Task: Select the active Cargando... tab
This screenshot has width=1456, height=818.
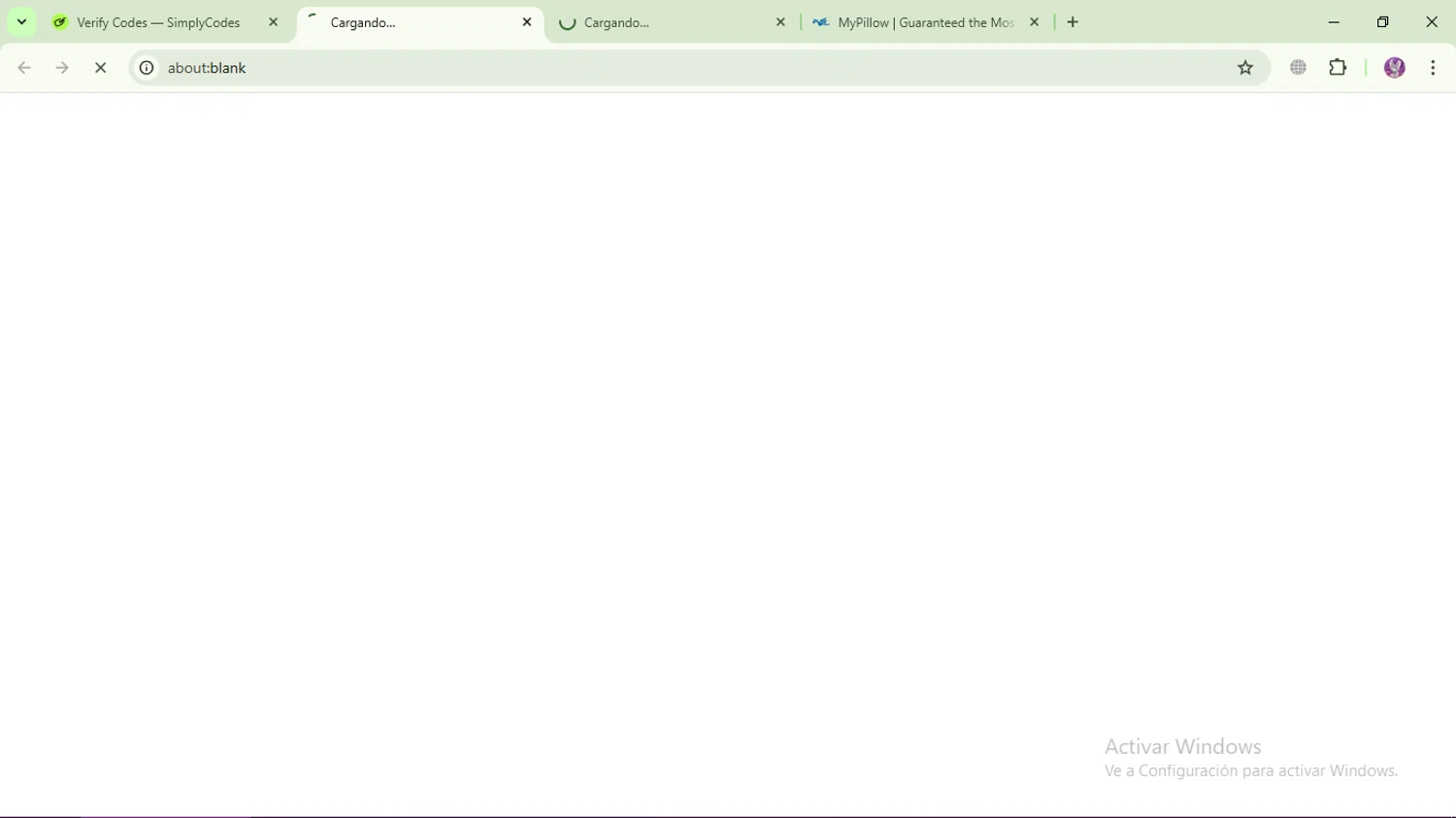Action: [x=420, y=22]
